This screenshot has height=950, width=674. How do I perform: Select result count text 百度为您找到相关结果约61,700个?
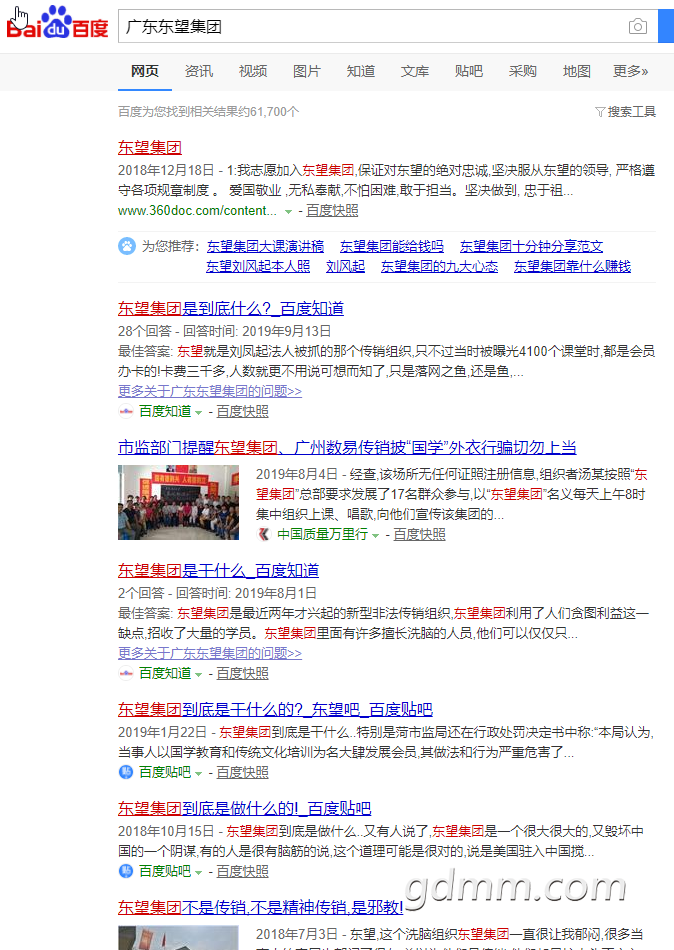pos(209,111)
